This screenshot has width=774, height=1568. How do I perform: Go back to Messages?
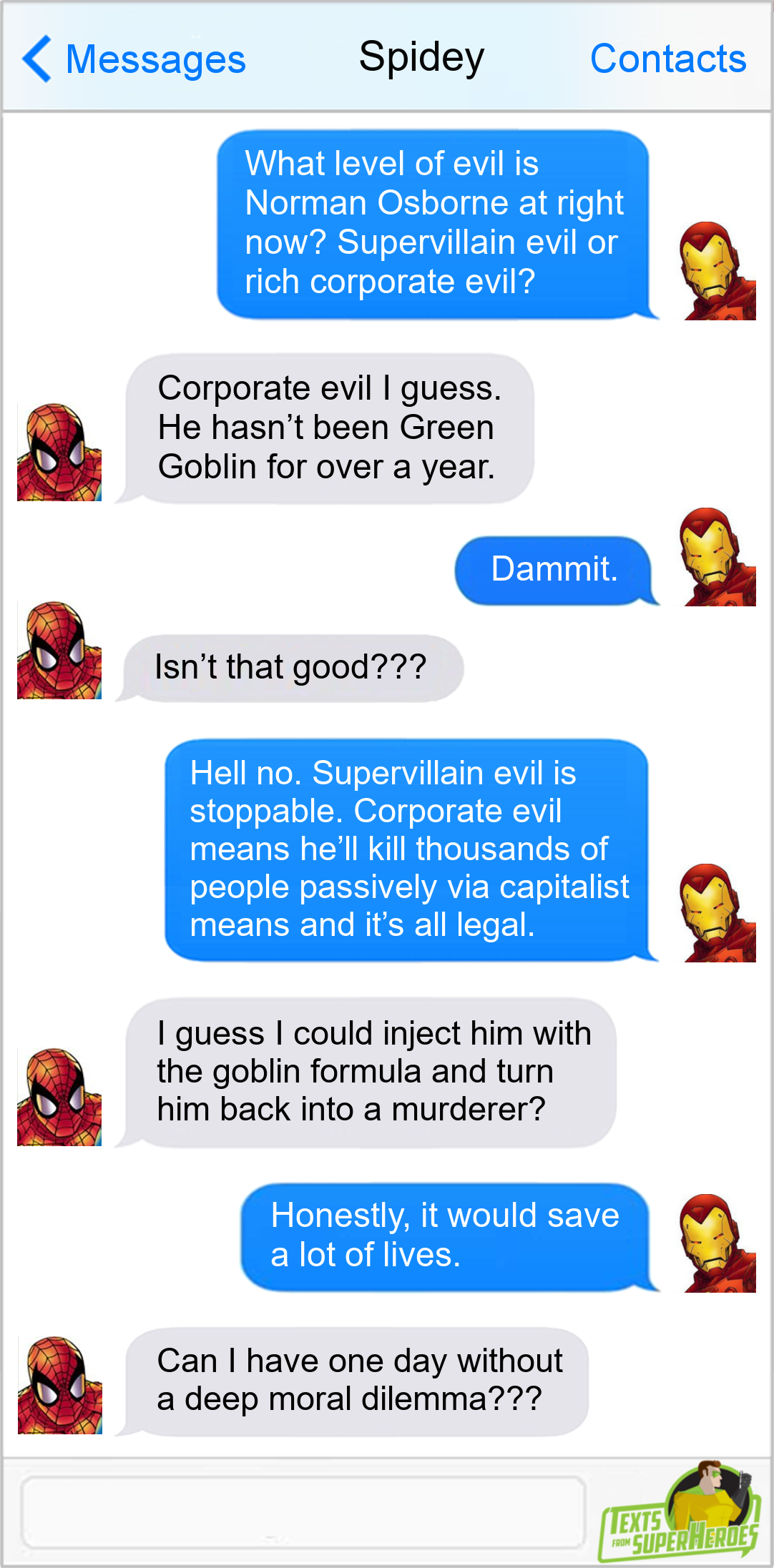[x=155, y=59]
